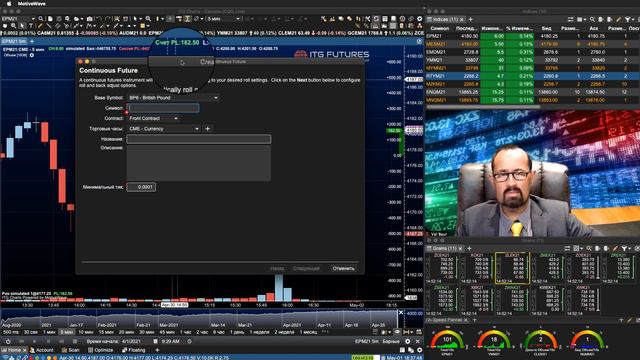Sort by the Символ column header
Screen dimensions: 640x360
point(440,28)
